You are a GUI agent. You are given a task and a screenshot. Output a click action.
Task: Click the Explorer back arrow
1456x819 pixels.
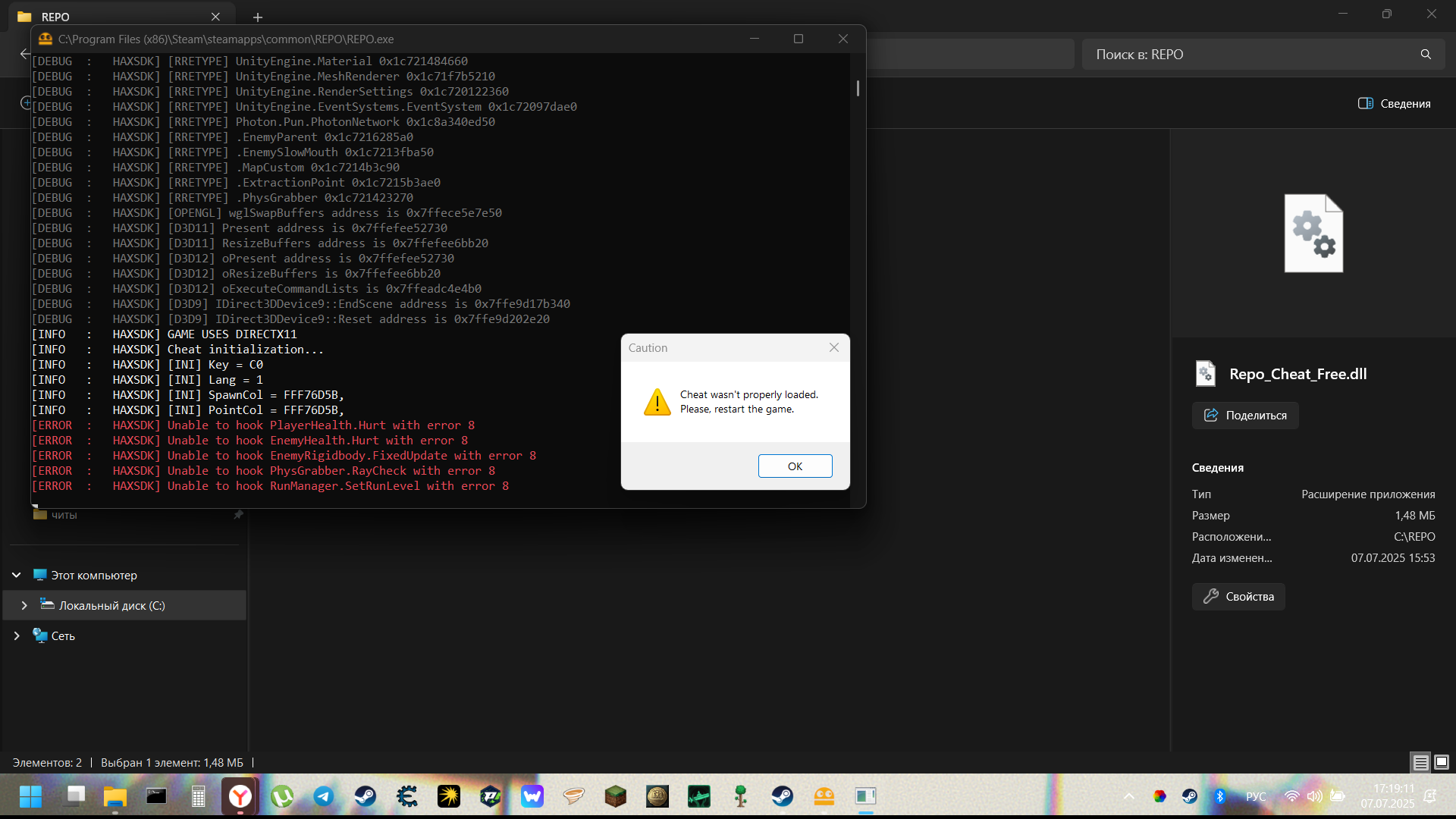(24, 54)
